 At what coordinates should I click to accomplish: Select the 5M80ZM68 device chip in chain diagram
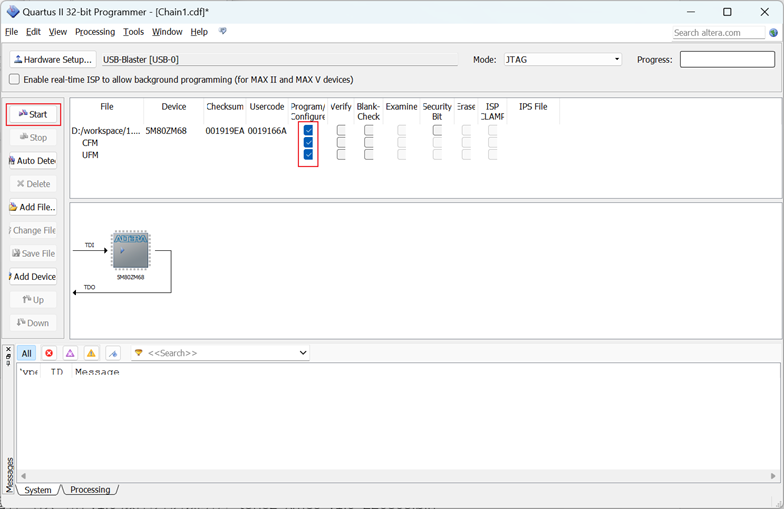[x=130, y=250]
